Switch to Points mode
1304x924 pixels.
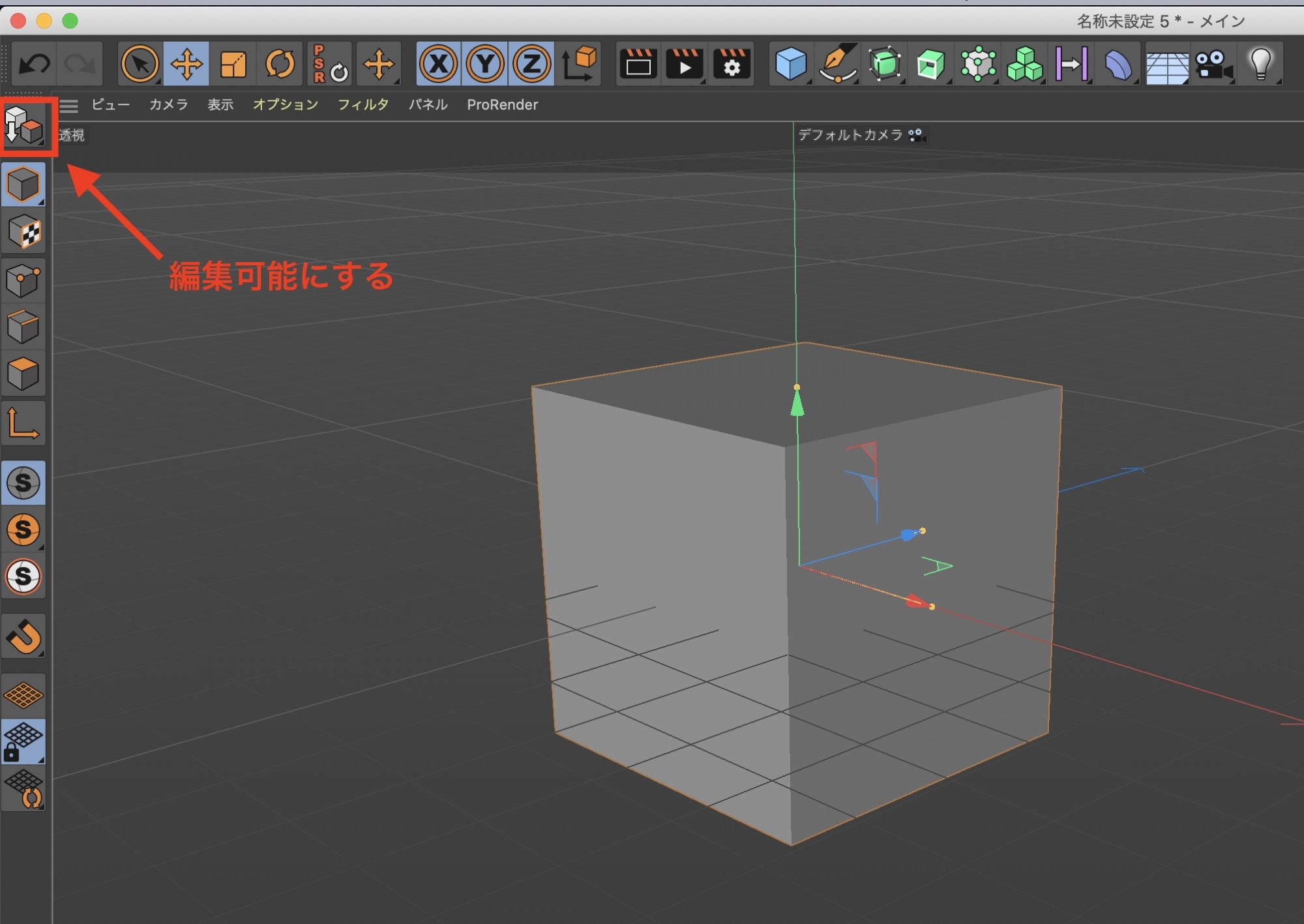click(23, 280)
